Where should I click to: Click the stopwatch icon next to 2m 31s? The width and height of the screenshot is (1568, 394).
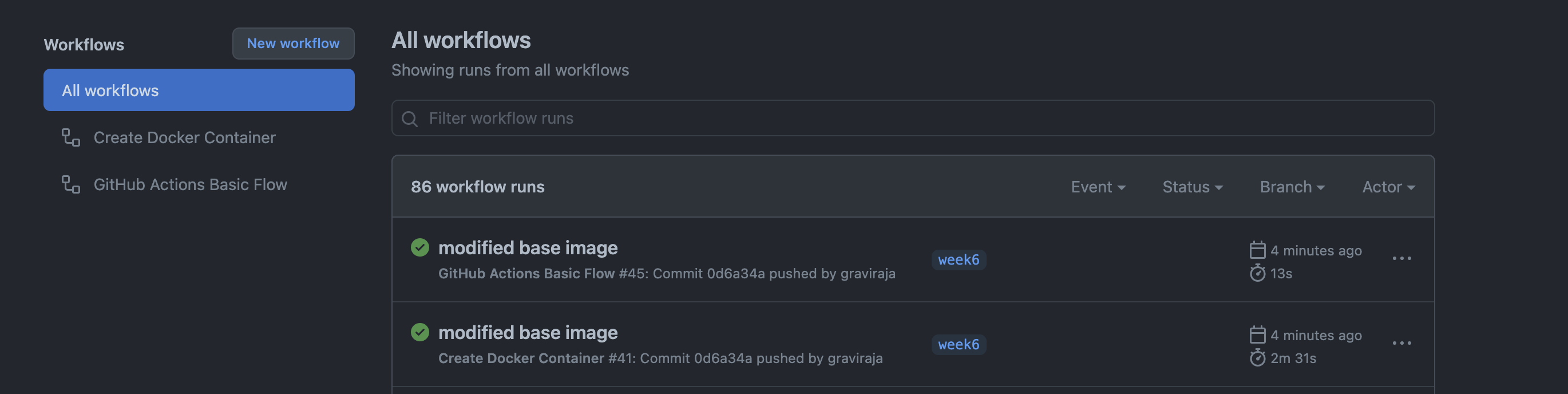pyautogui.click(x=1257, y=358)
